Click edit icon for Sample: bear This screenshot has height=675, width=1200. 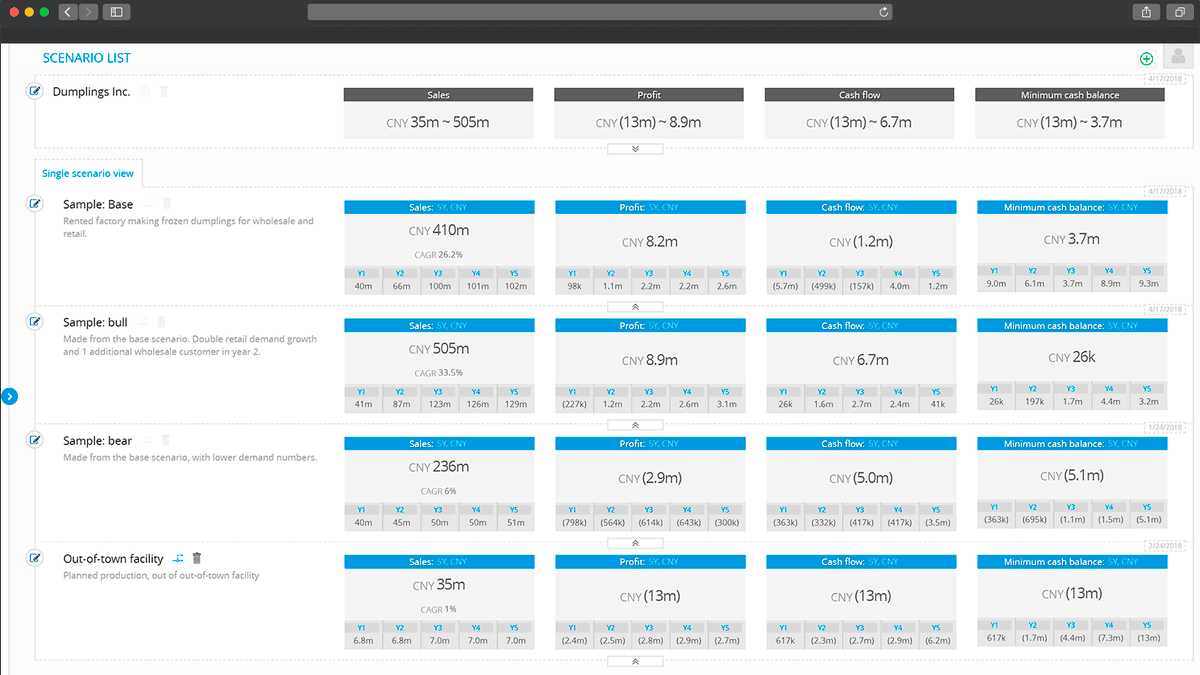point(36,440)
